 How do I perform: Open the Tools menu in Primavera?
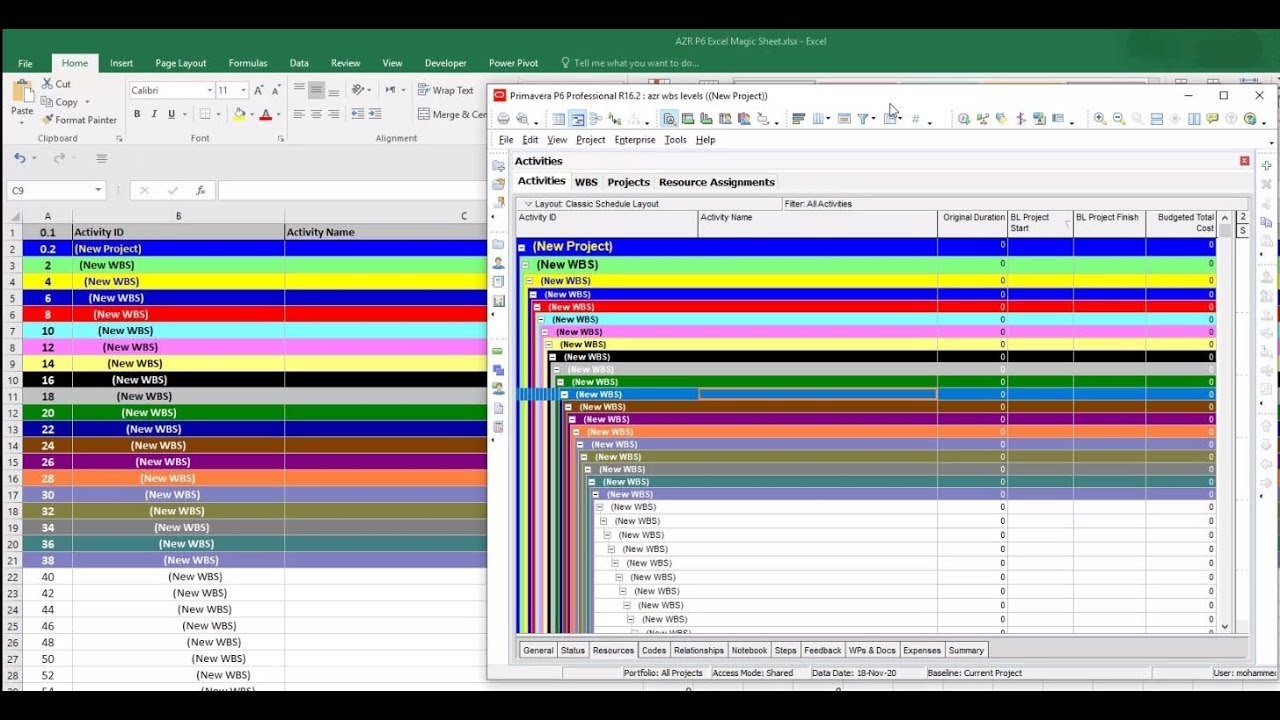pyautogui.click(x=676, y=140)
